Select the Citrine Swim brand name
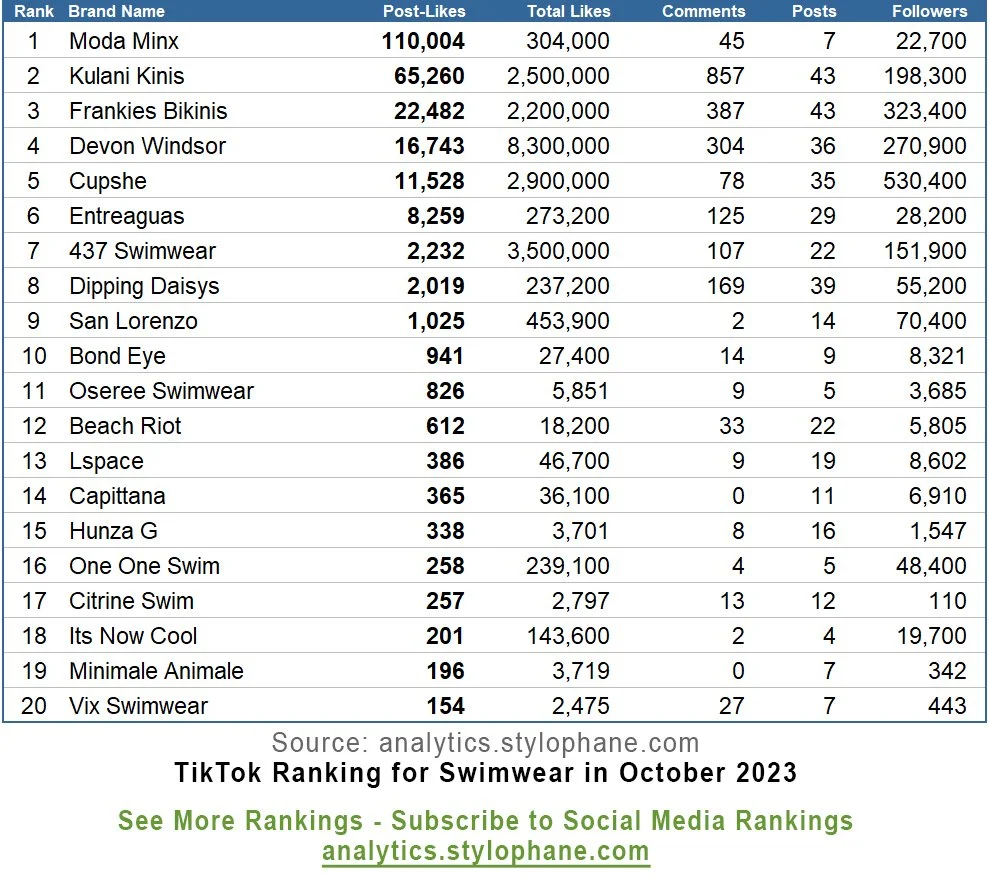The height and width of the screenshot is (878, 989). [x=132, y=601]
